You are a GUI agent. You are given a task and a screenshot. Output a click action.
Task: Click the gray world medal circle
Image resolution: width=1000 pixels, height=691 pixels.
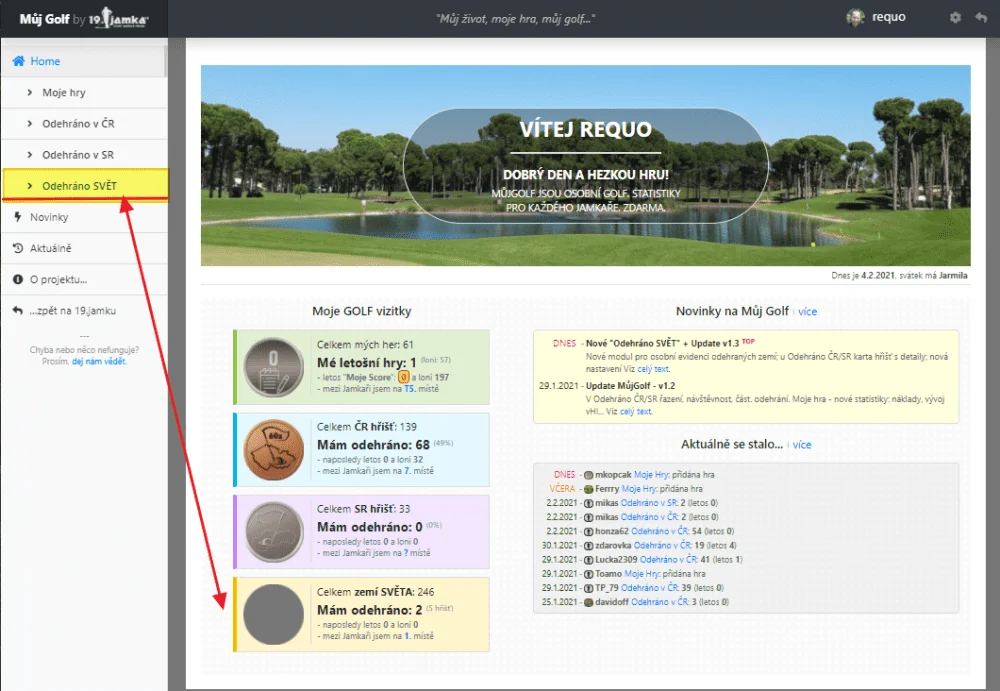coord(274,614)
